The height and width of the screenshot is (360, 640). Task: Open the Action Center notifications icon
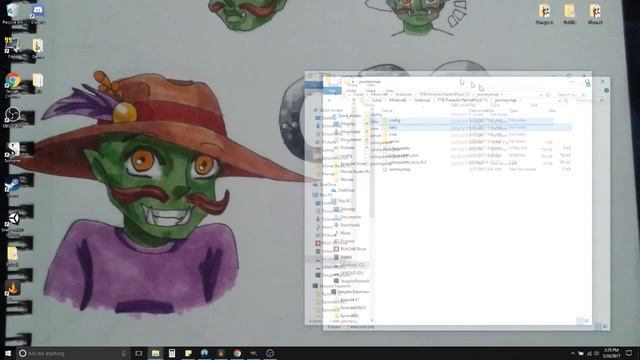tap(629, 353)
